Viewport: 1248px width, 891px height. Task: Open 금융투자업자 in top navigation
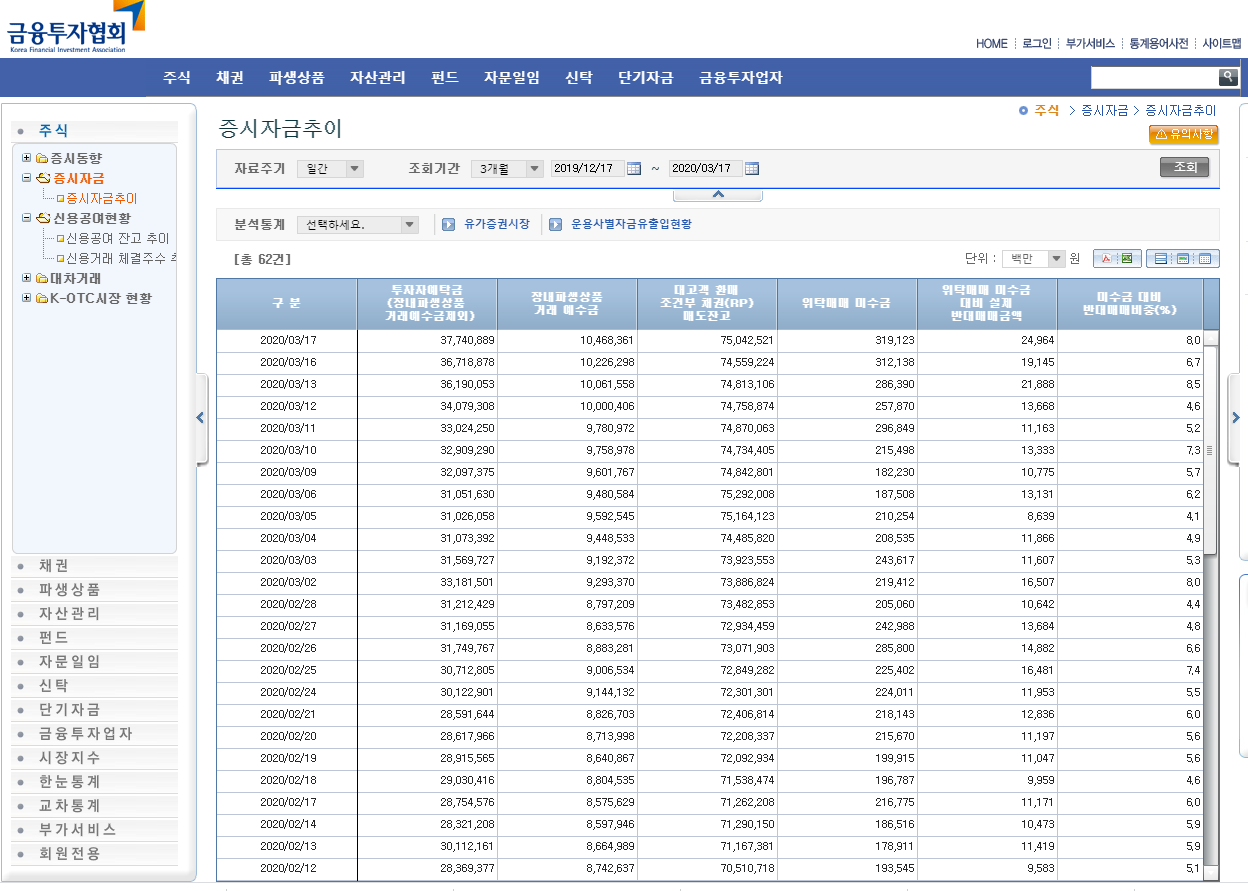741,77
